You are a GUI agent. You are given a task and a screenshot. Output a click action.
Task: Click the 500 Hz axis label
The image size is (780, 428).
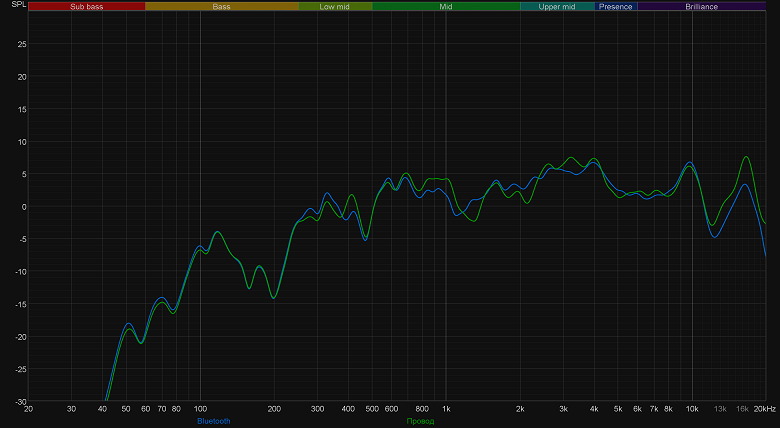(372, 409)
